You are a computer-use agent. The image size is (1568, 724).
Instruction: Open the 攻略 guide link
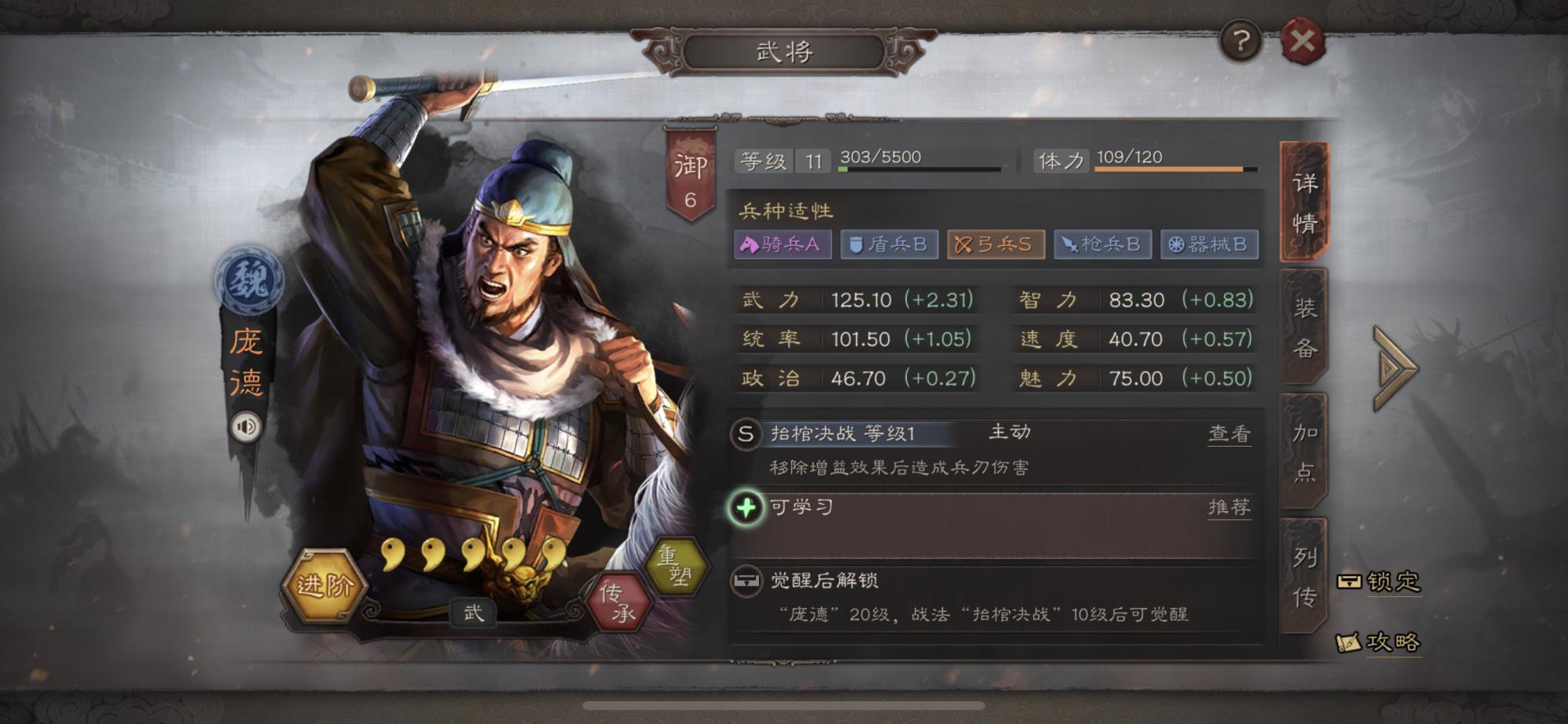tap(1380, 643)
